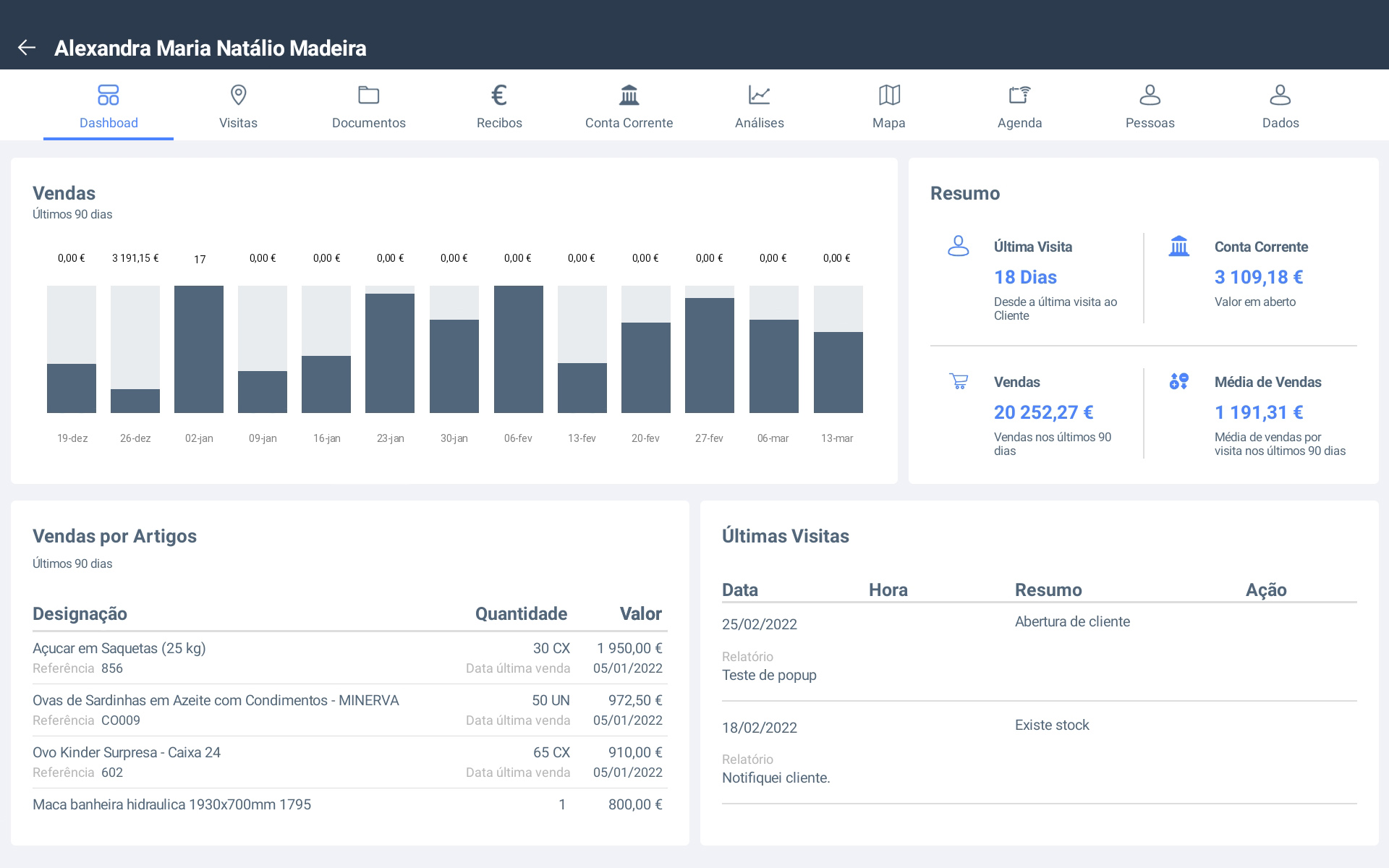
Task: Click the 06-fev sales bar
Action: click(518, 349)
